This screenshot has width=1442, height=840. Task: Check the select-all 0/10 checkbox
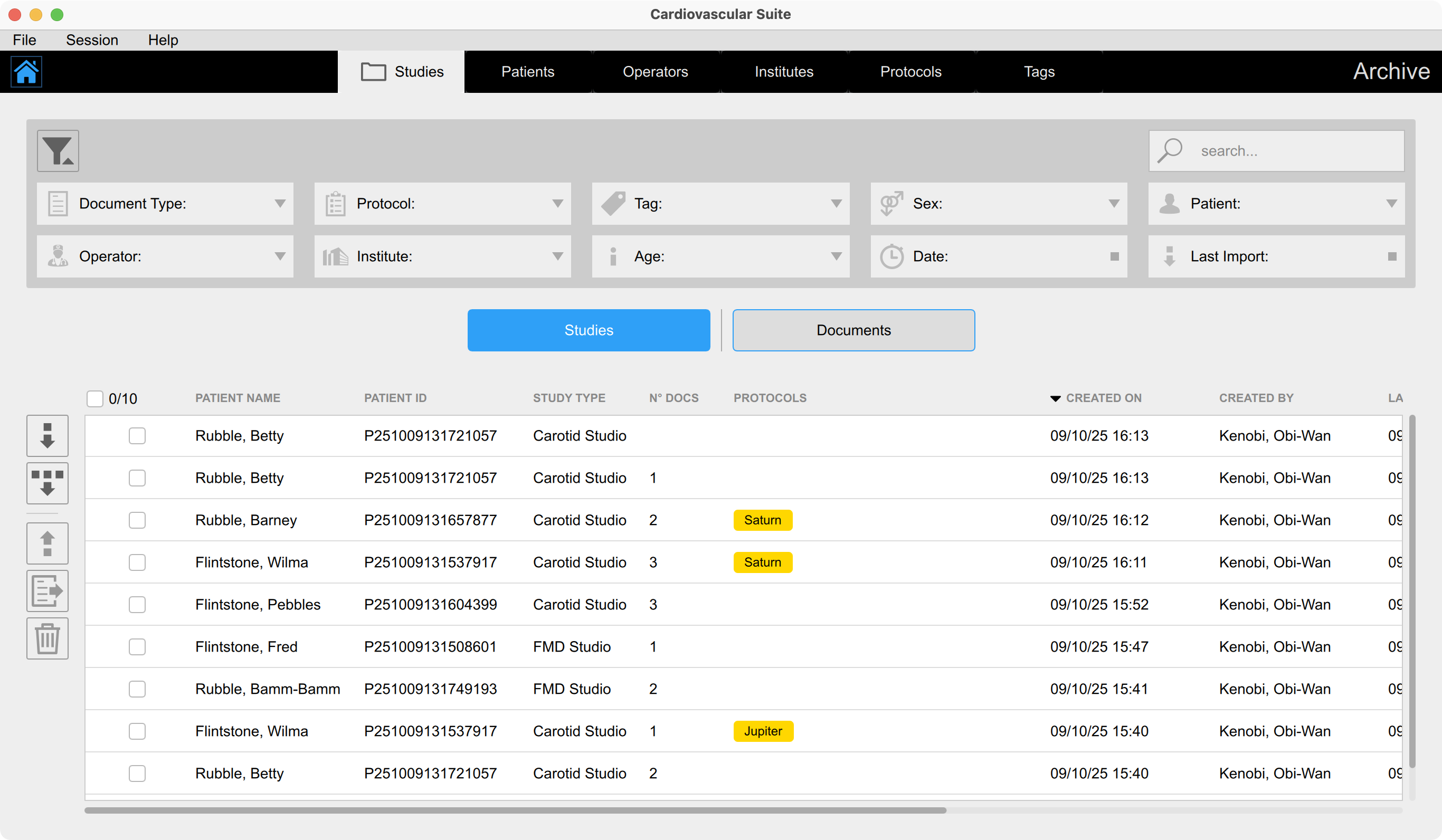[95, 399]
